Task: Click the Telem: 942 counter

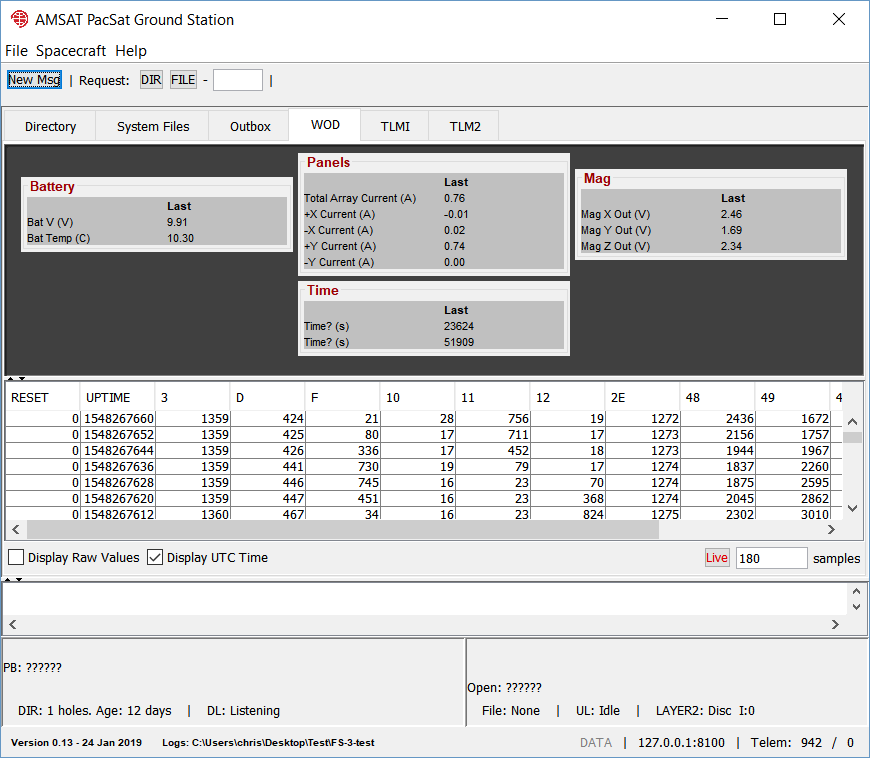Action: pyautogui.click(x=786, y=742)
